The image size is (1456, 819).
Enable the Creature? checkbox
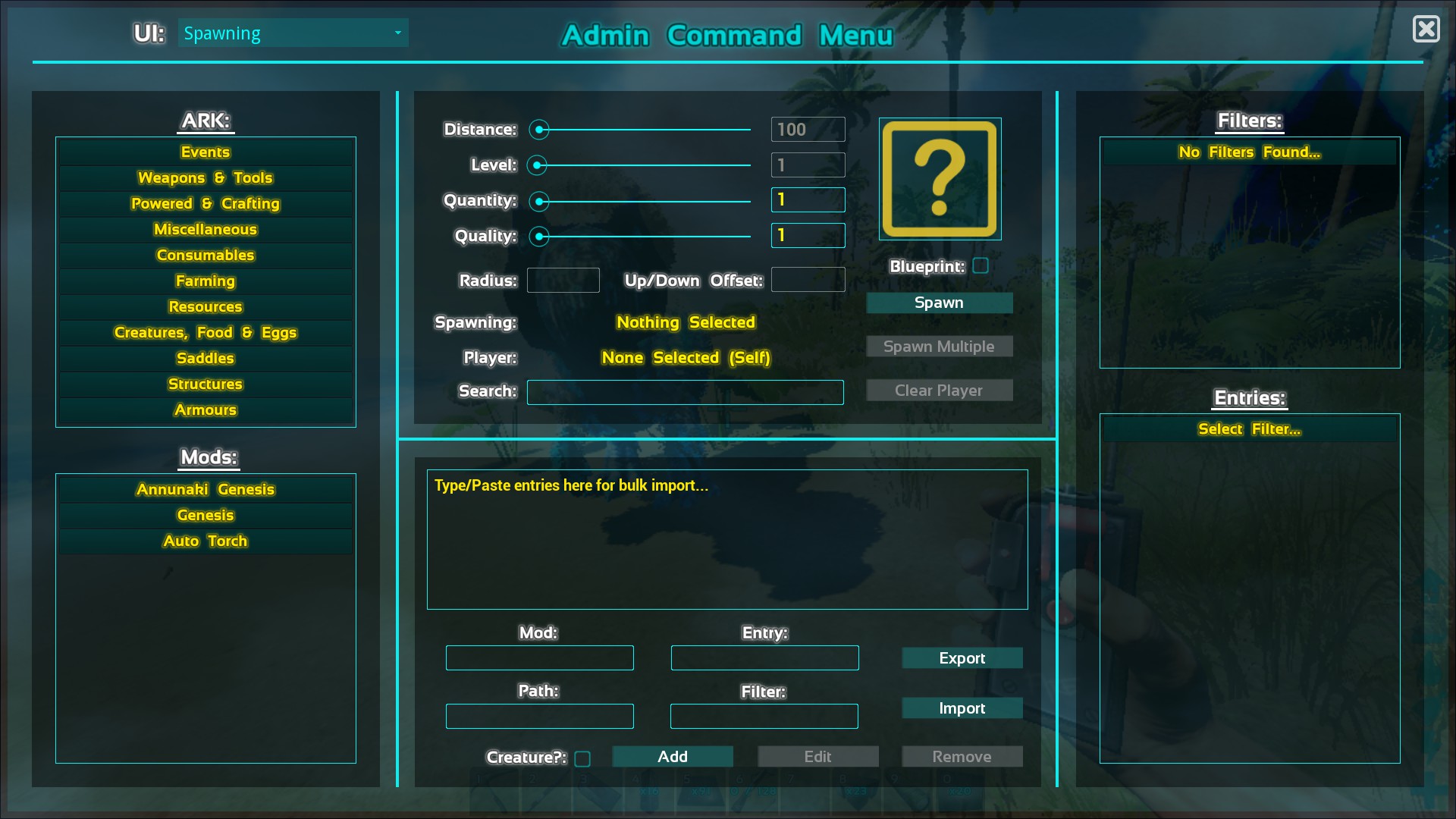click(583, 757)
